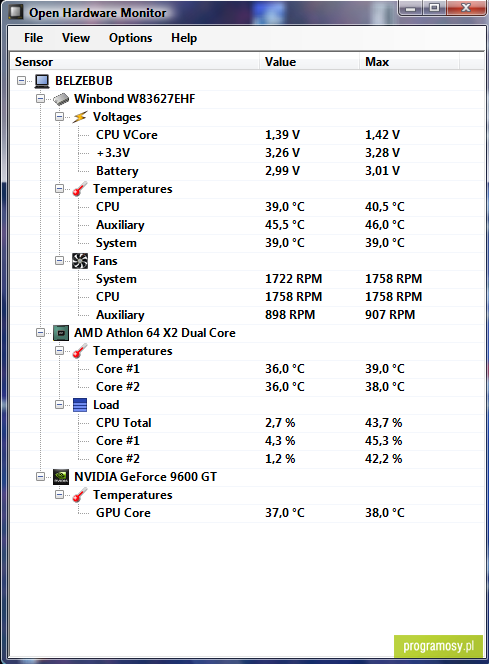
Task: Maximize the Open Hardware Monitor window
Action: click(434, 8)
